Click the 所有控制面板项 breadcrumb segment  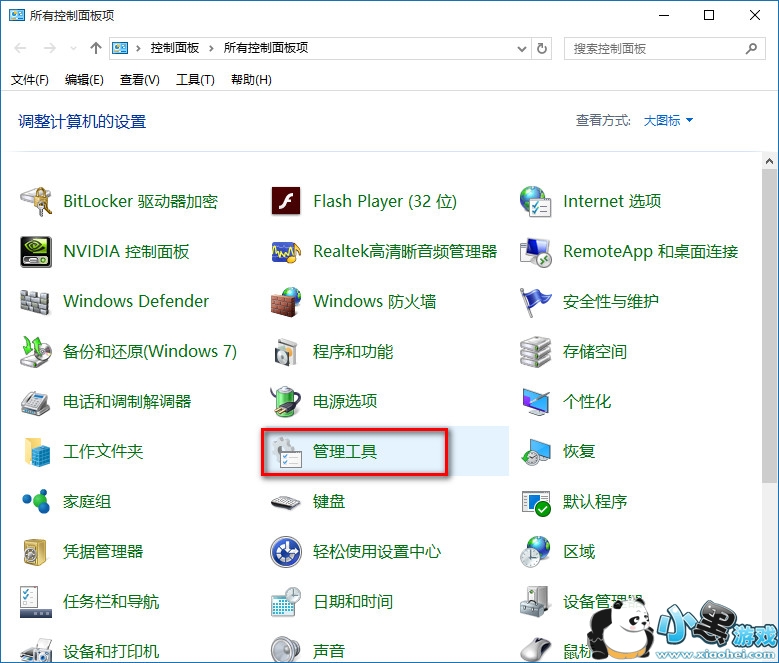pyautogui.click(x=266, y=48)
